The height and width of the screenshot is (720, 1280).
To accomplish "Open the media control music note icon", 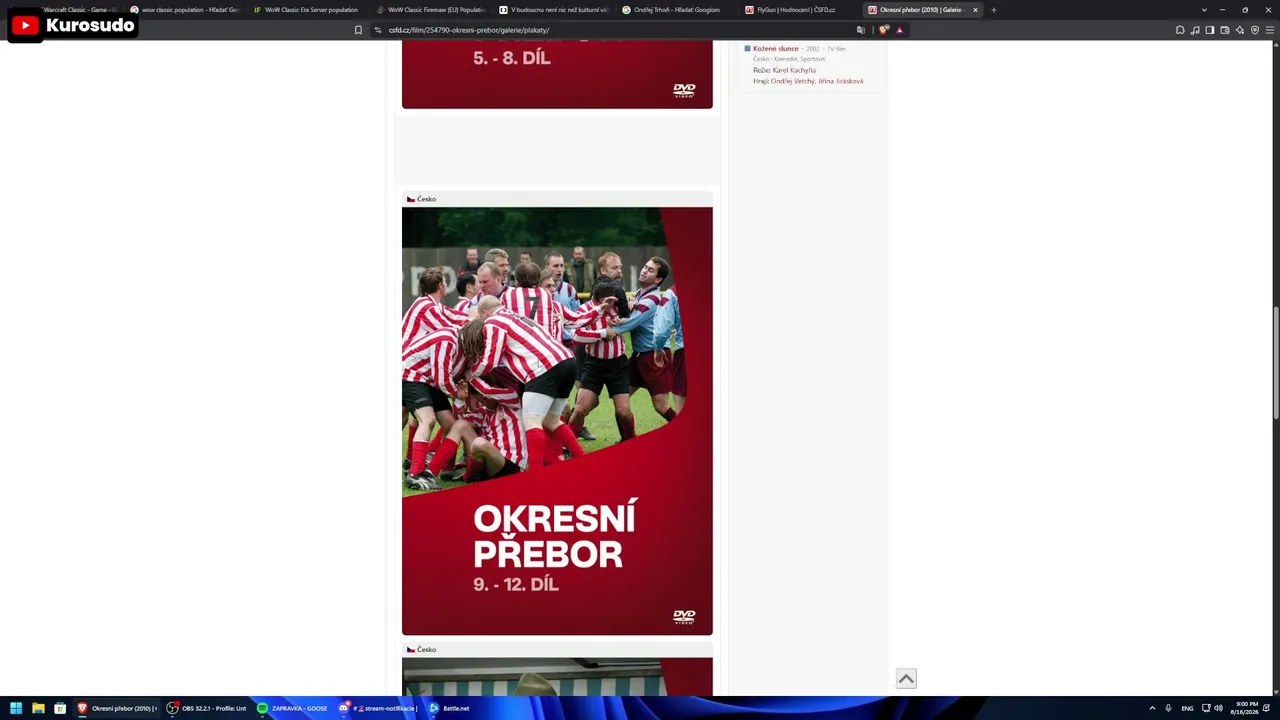I will (1195, 30).
